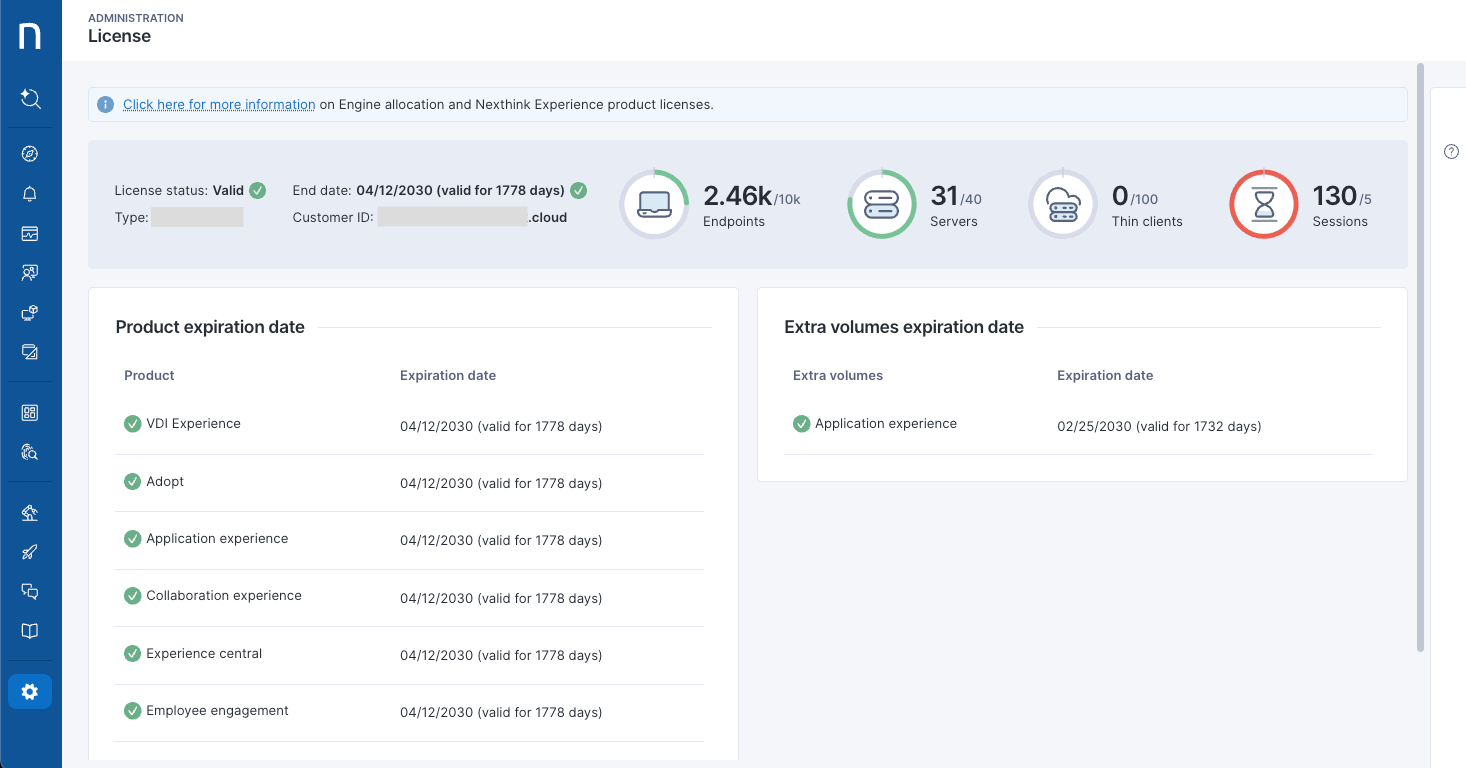Click the Nexthink logo in sidebar
The image size is (1466, 768).
click(30, 36)
